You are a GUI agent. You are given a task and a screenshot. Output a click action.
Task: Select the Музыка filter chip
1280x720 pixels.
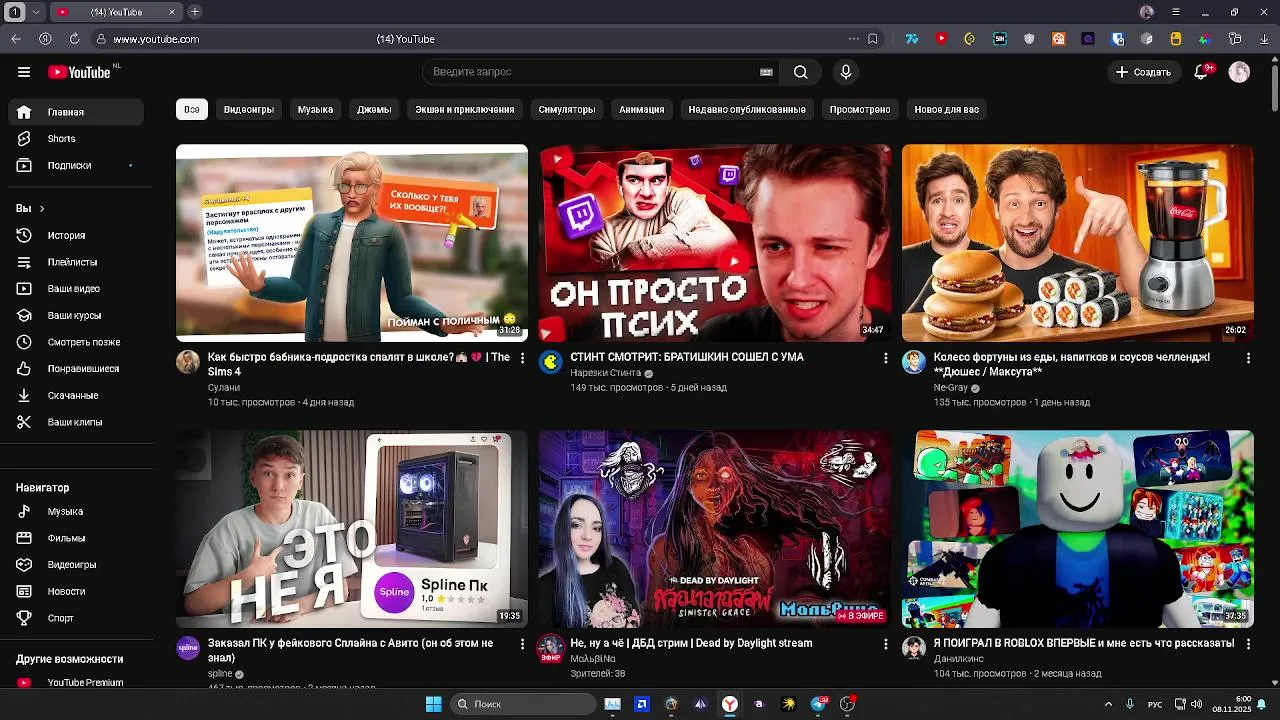pyautogui.click(x=315, y=109)
